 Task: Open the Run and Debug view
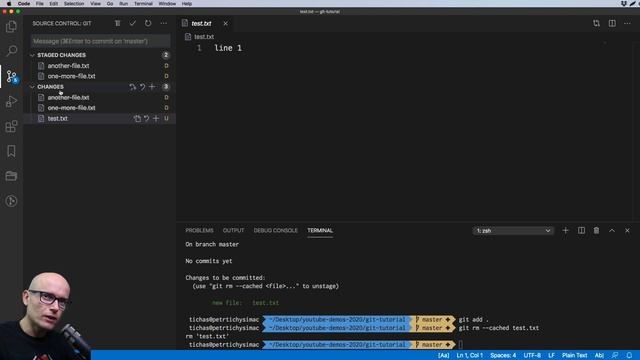pyautogui.click(x=11, y=101)
